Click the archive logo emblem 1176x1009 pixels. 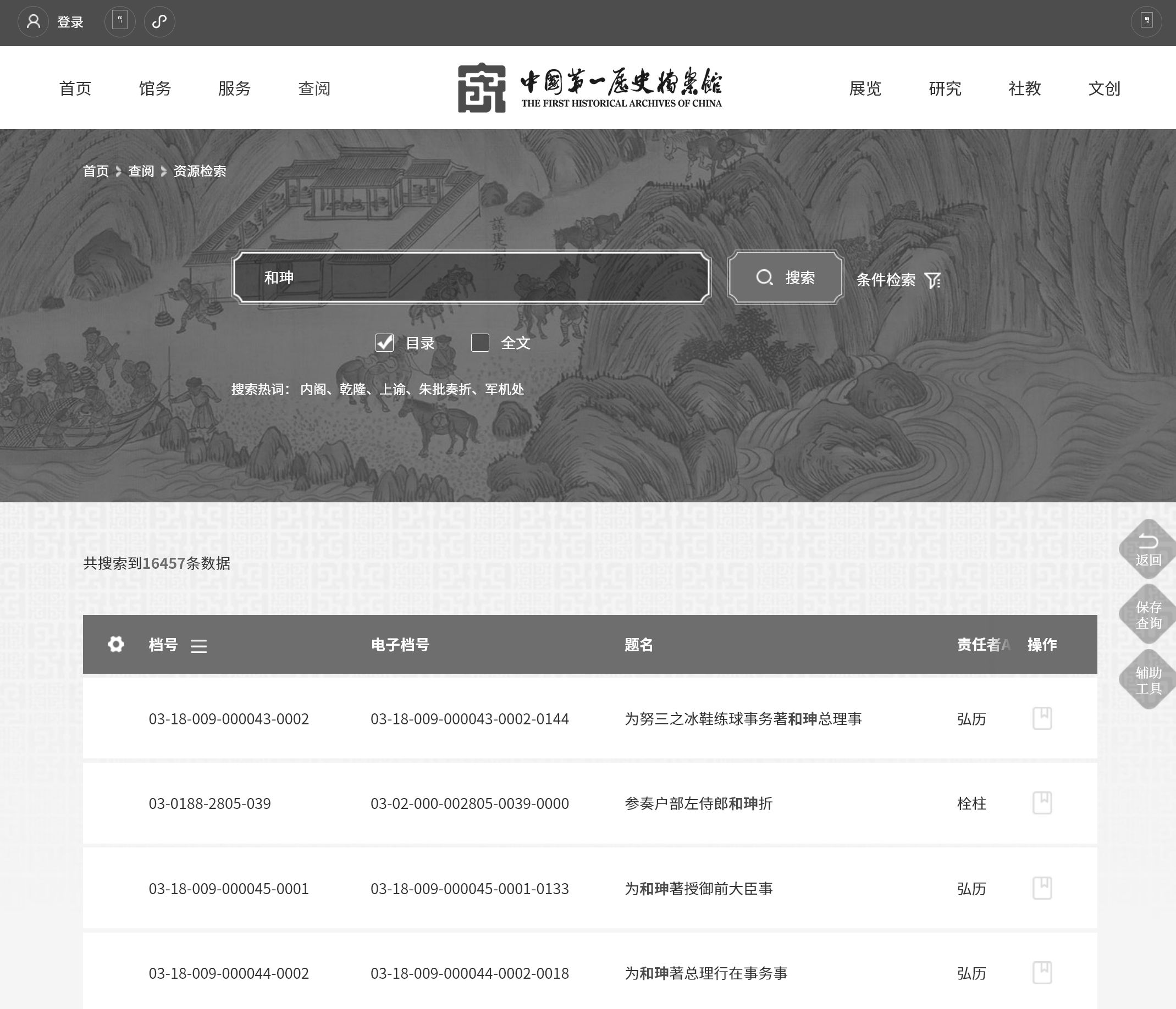tap(481, 87)
